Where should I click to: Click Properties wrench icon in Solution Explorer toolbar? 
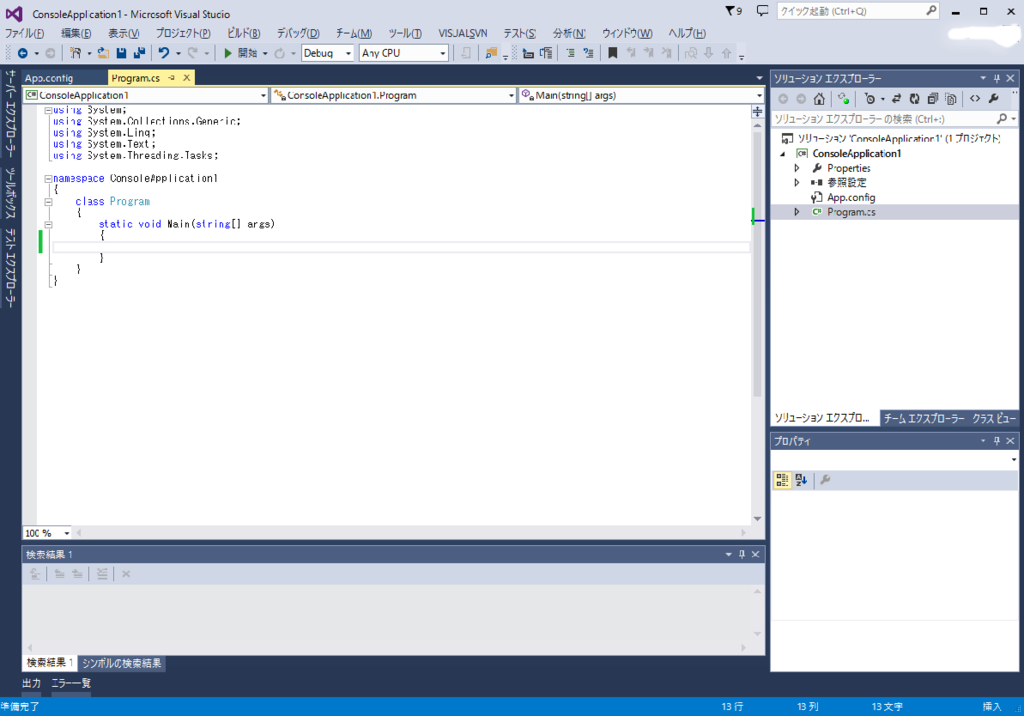993,99
